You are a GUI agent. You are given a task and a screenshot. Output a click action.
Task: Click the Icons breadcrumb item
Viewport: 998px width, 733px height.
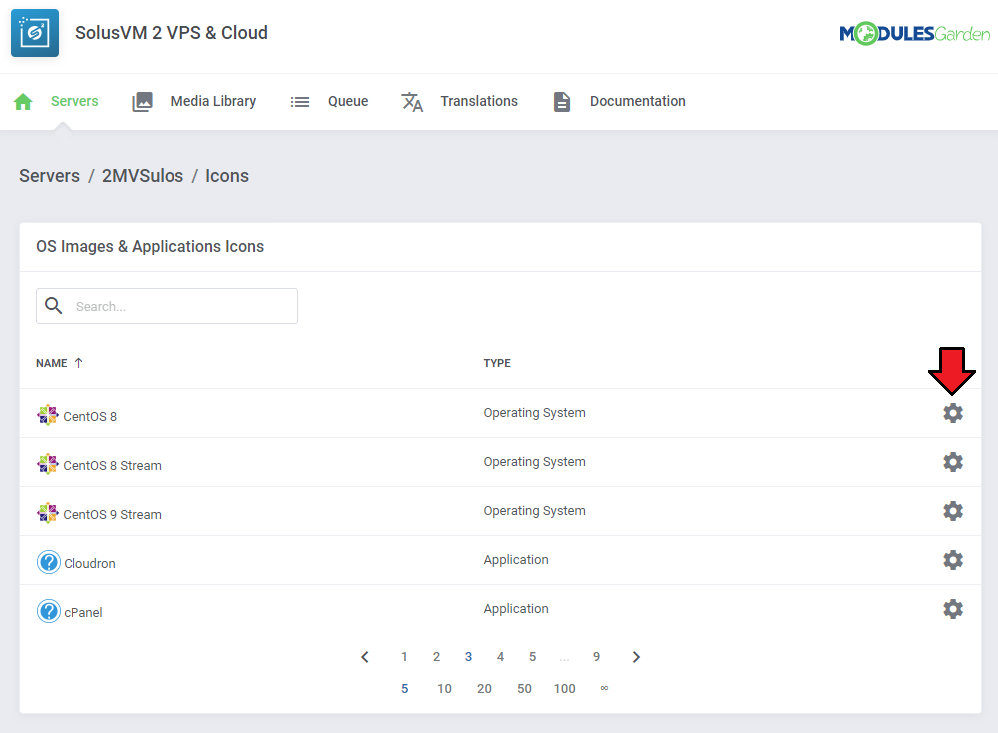tap(227, 176)
